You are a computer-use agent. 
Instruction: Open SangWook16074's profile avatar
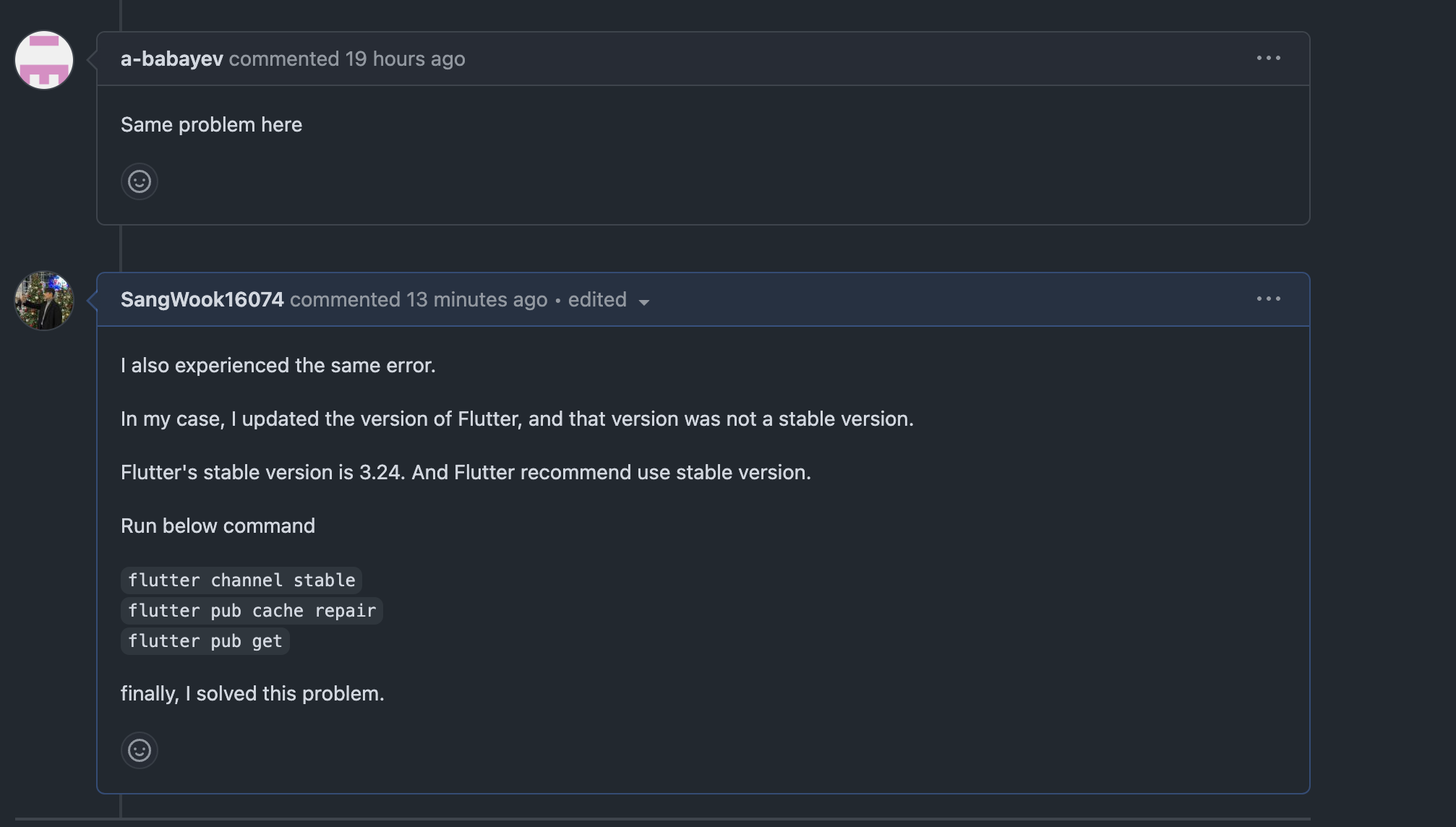click(44, 301)
